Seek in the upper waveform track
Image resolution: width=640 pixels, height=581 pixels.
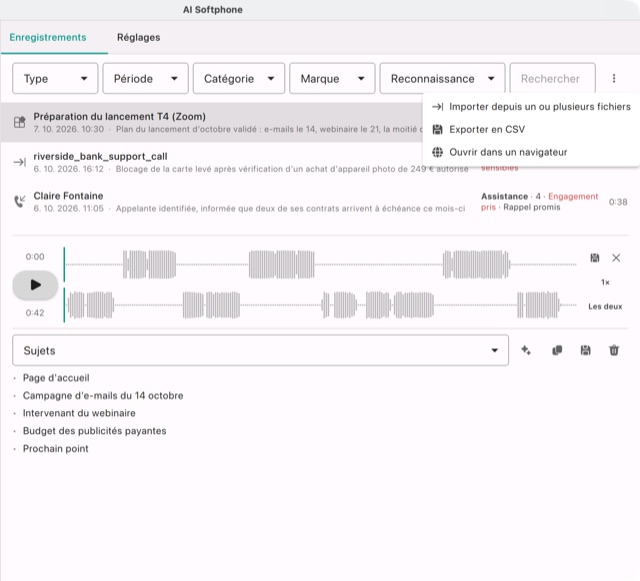(320, 265)
